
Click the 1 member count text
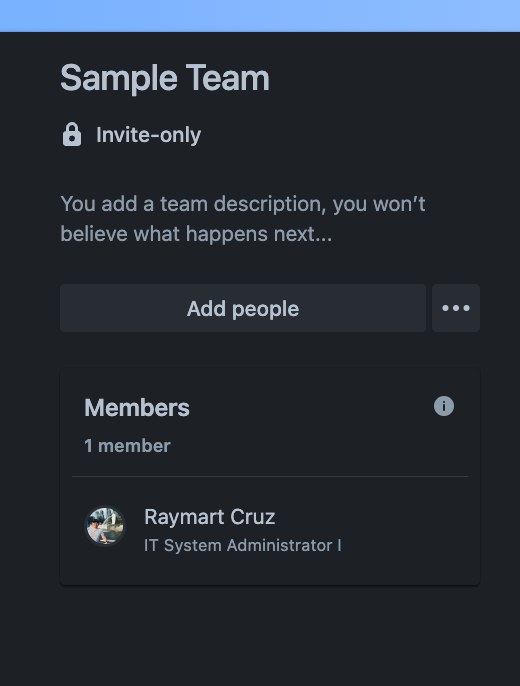pyautogui.click(x=127, y=446)
